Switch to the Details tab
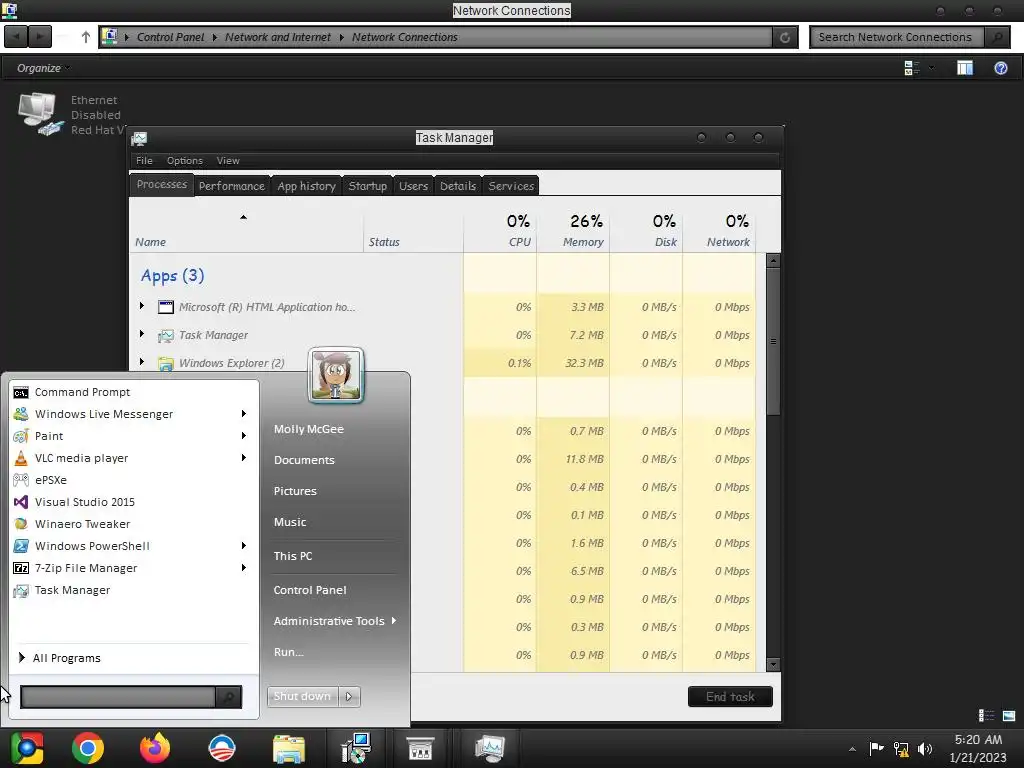 tap(458, 186)
